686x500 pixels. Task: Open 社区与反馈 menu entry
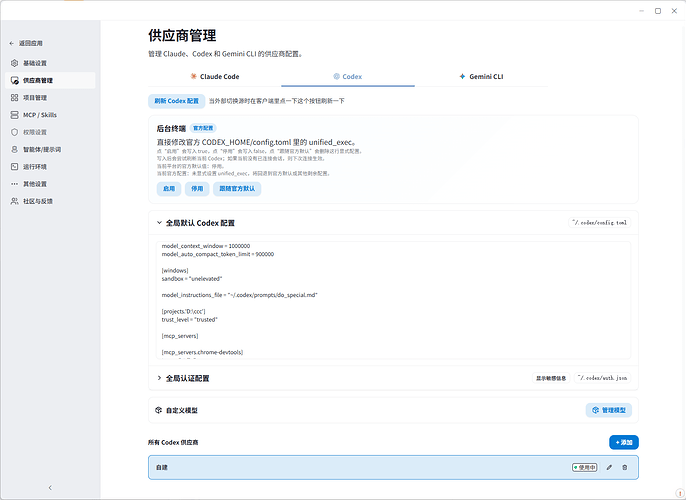click(x=50, y=201)
